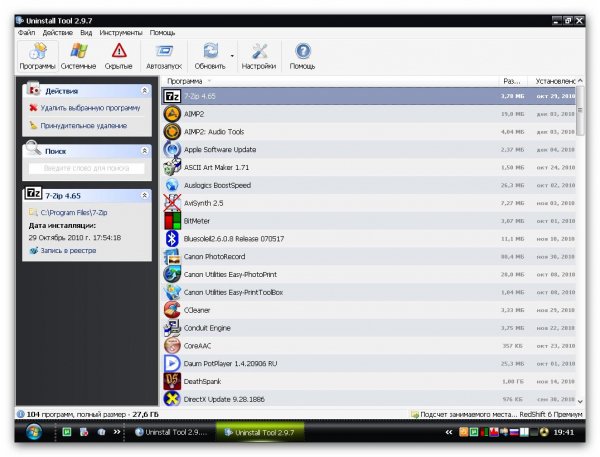Click Удалить выбранную программу

[90, 108]
